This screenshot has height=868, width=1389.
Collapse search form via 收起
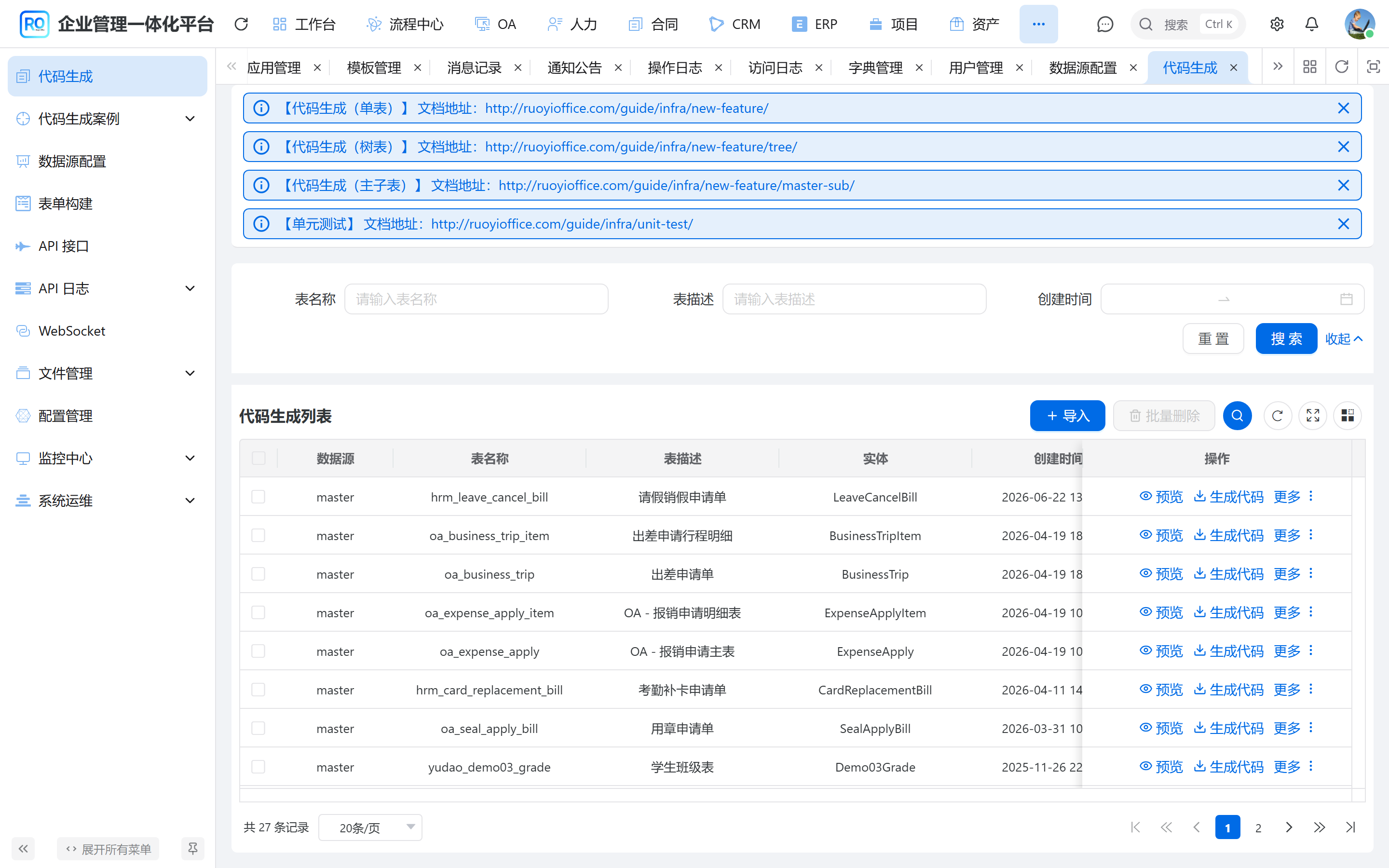(x=1343, y=339)
